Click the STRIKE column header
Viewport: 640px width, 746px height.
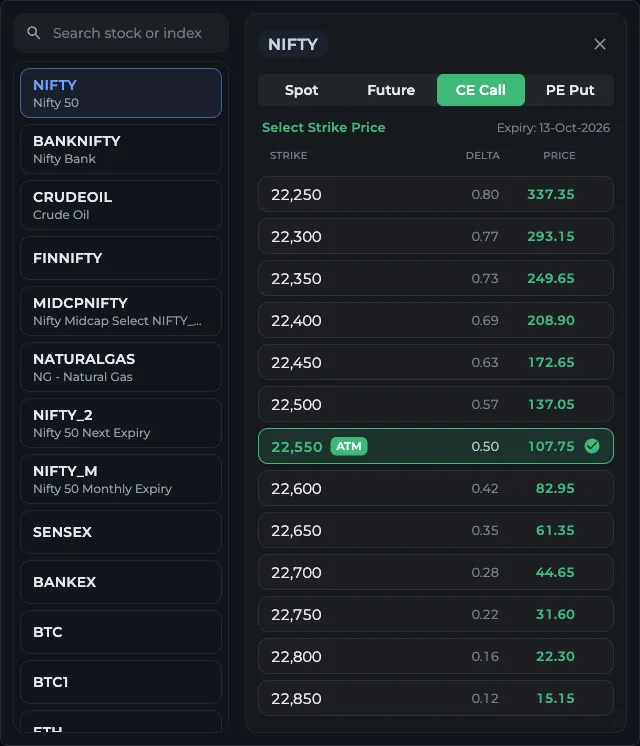click(288, 156)
